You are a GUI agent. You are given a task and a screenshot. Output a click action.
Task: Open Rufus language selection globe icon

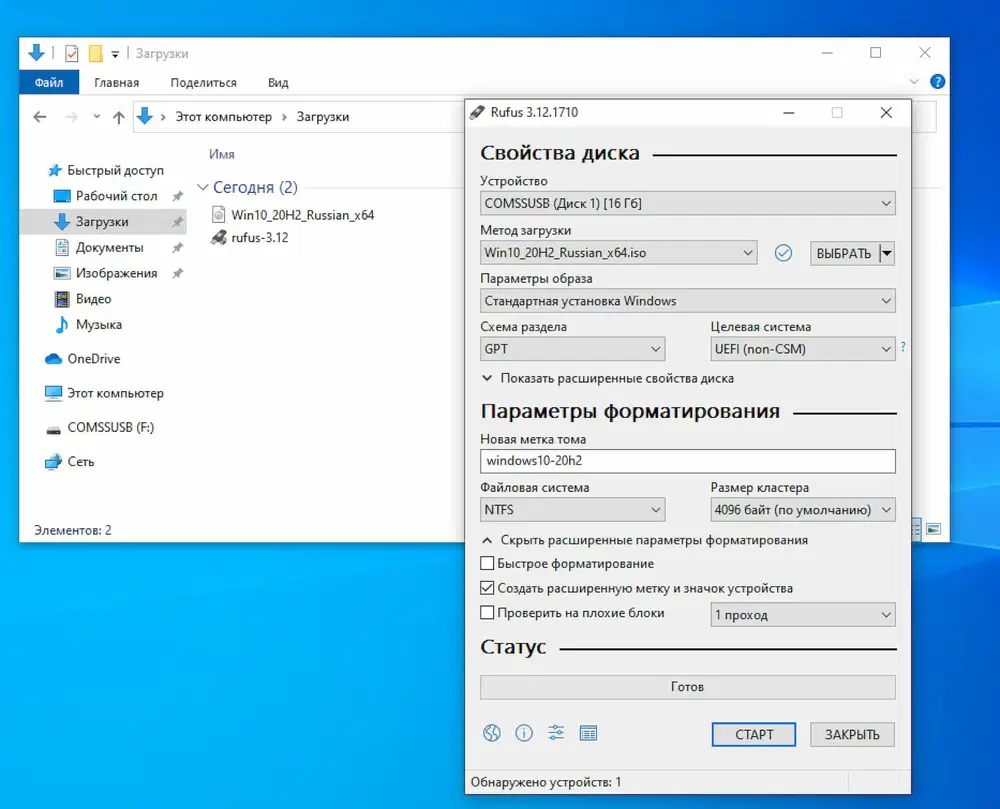(492, 733)
